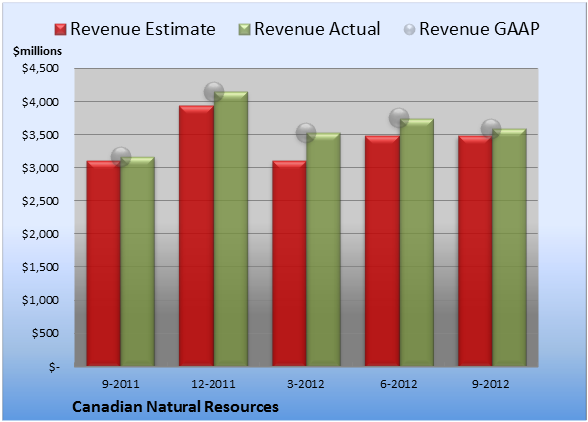Click the '3-2012' x-axis label
Viewport: 588px width, 422px height.
pos(306,384)
